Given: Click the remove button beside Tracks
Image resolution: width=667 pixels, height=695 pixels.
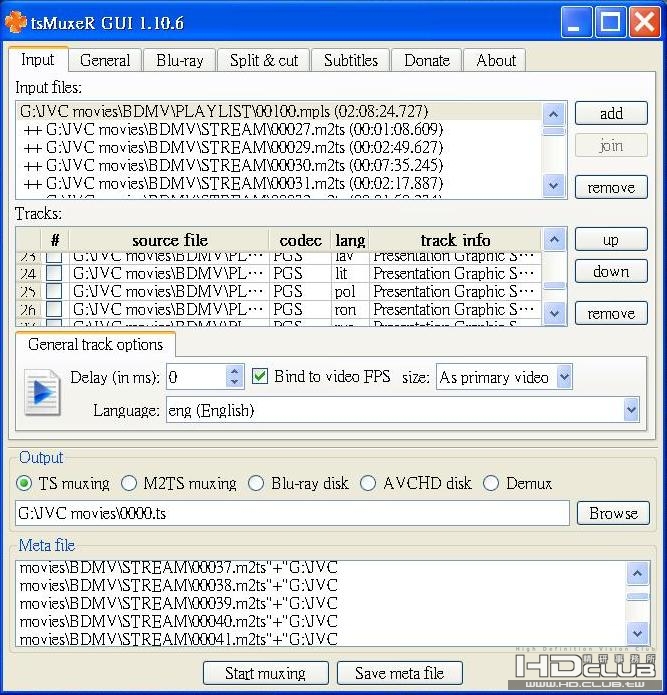Looking at the screenshot, I should point(611,313).
